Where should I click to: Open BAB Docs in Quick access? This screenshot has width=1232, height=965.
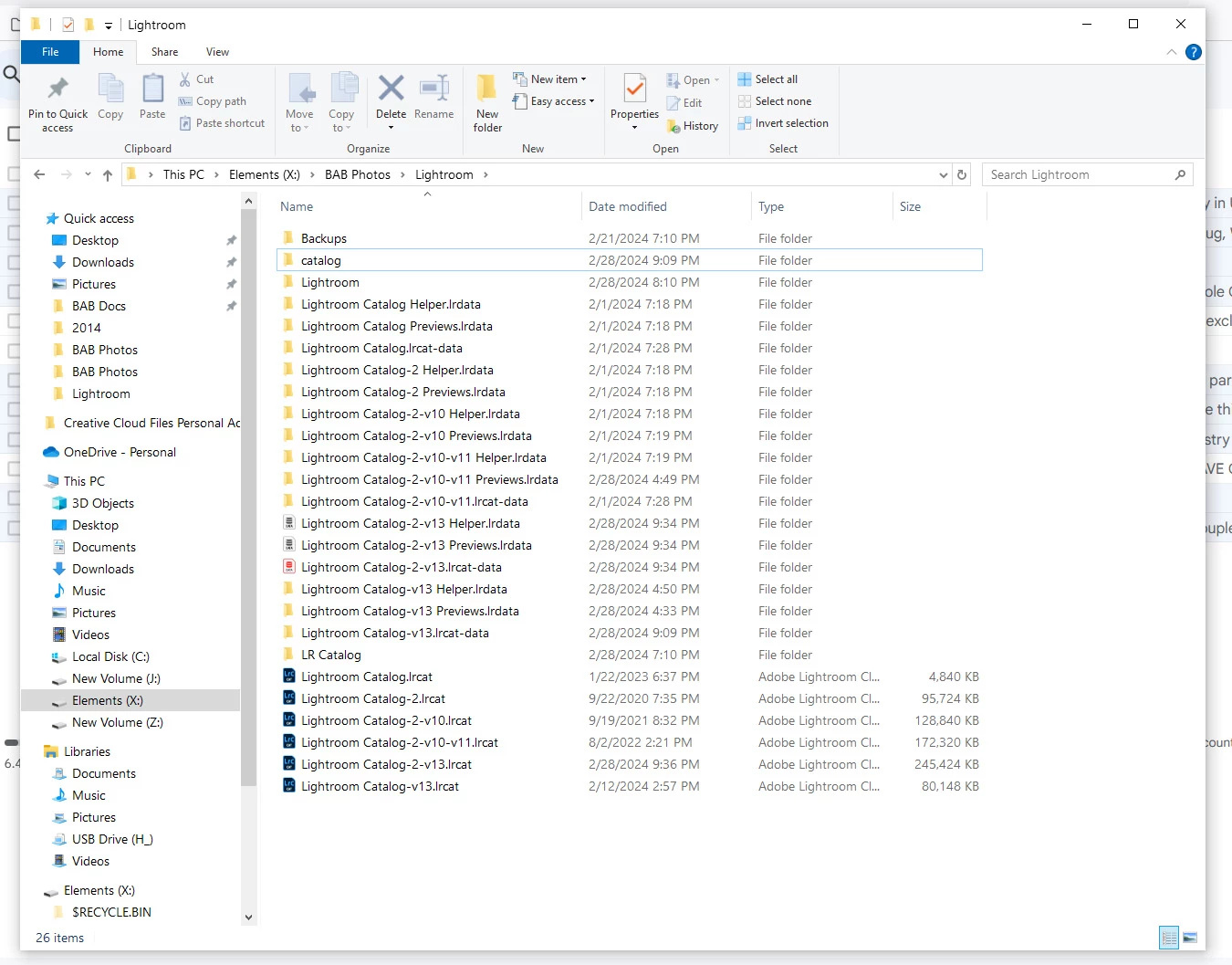click(x=99, y=306)
